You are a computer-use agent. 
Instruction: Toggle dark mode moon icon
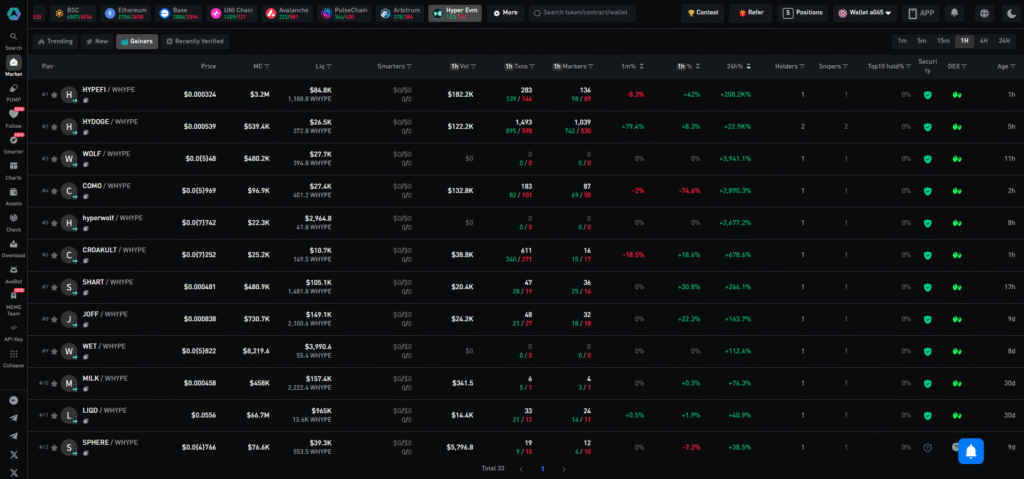(x=1012, y=13)
